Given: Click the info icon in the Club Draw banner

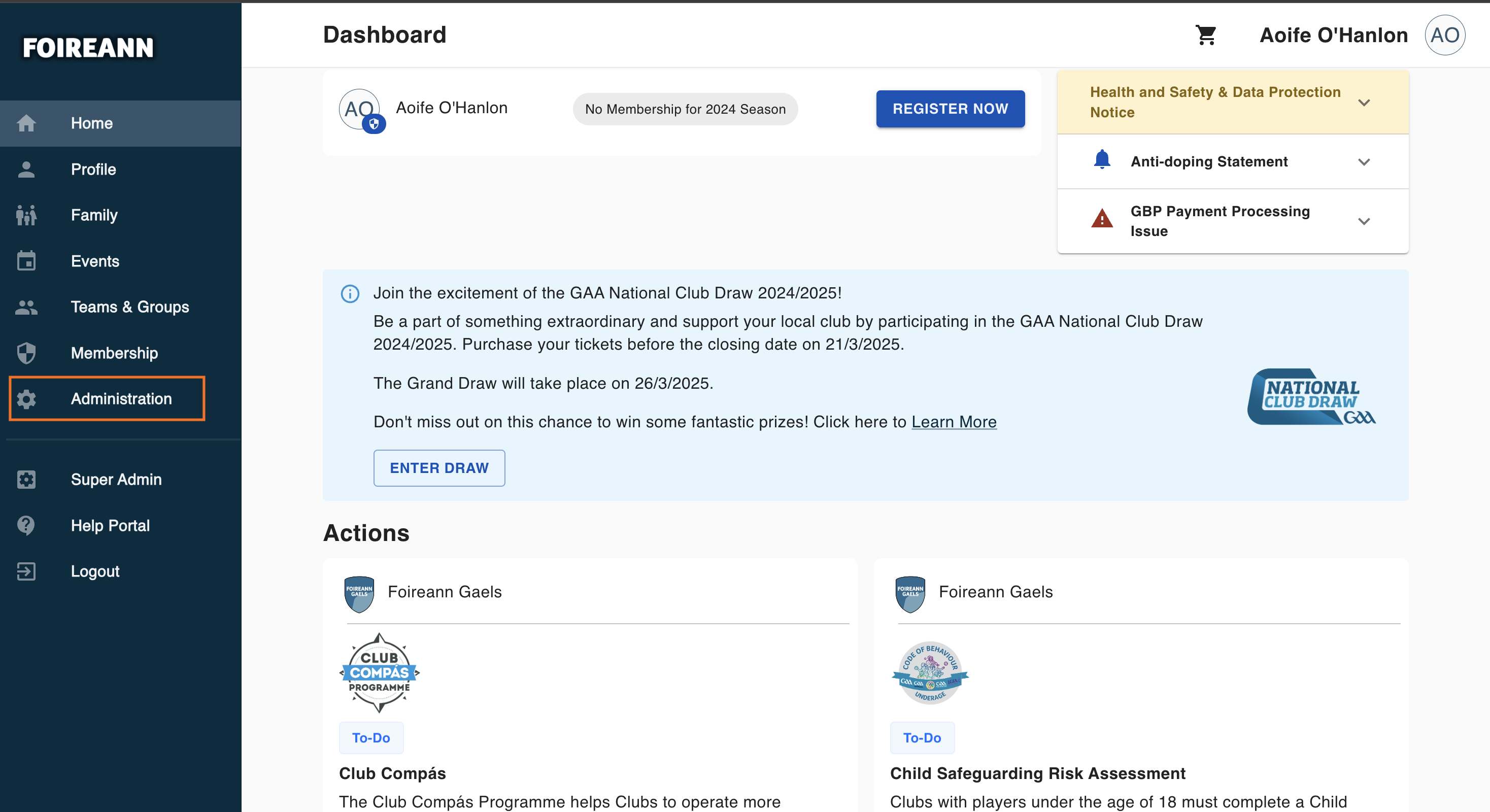Looking at the screenshot, I should coord(350,294).
